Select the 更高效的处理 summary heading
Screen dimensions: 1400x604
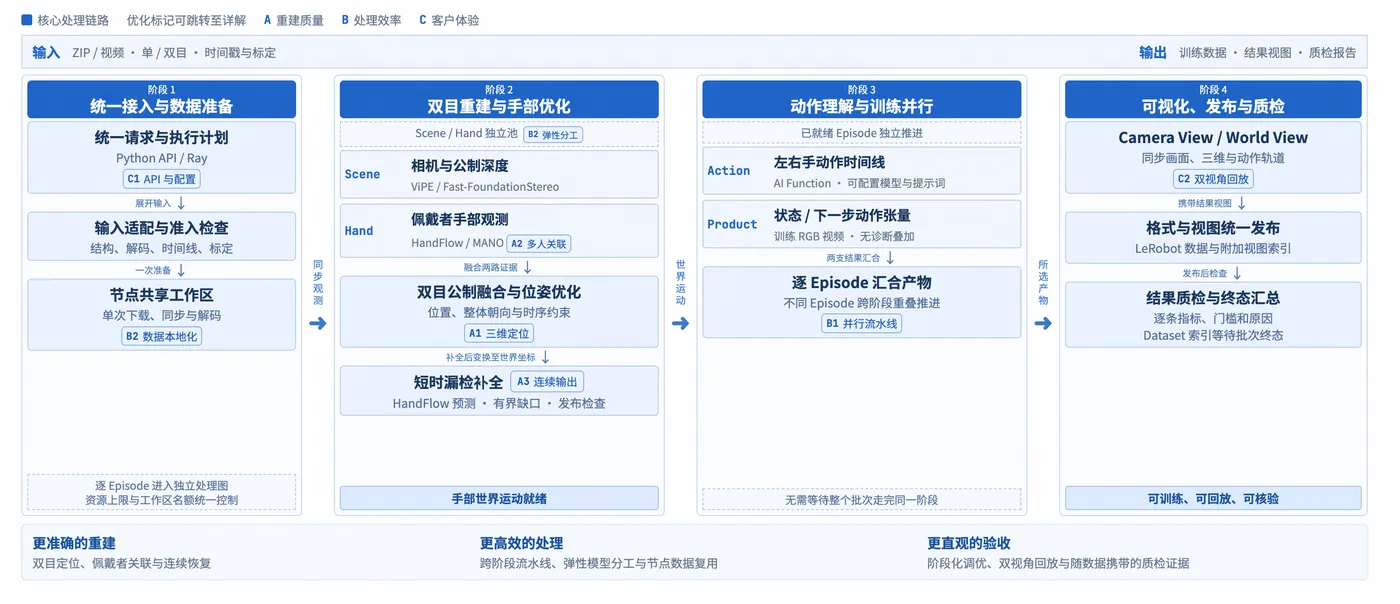click(521, 543)
